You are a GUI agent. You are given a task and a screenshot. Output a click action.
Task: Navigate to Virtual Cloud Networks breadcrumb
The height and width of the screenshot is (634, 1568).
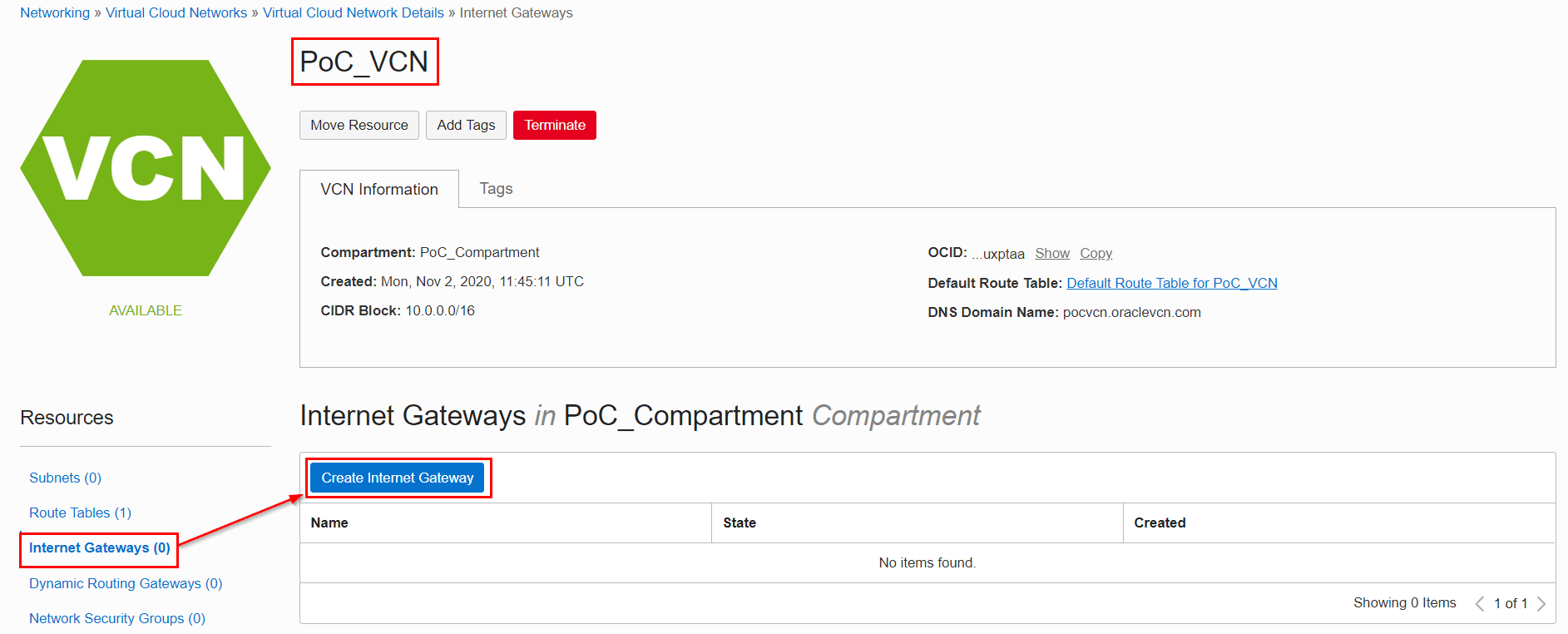point(176,13)
